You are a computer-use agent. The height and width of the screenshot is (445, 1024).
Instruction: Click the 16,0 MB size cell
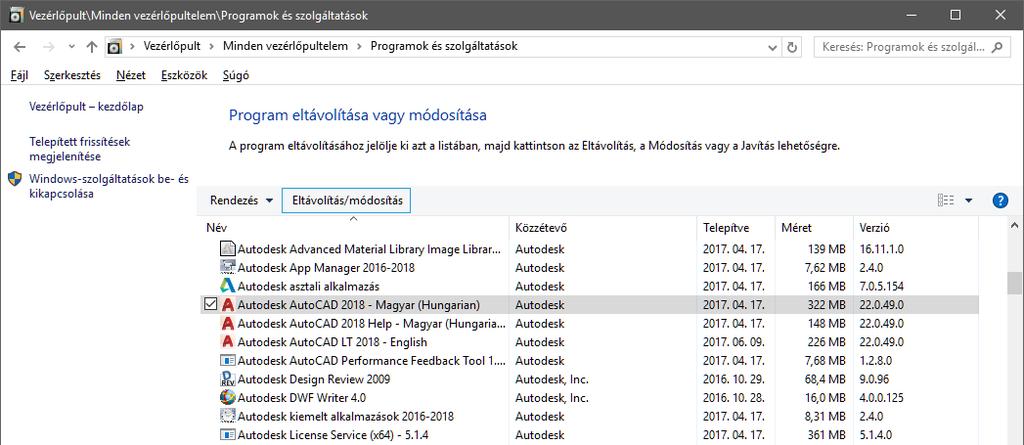coord(825,397)
